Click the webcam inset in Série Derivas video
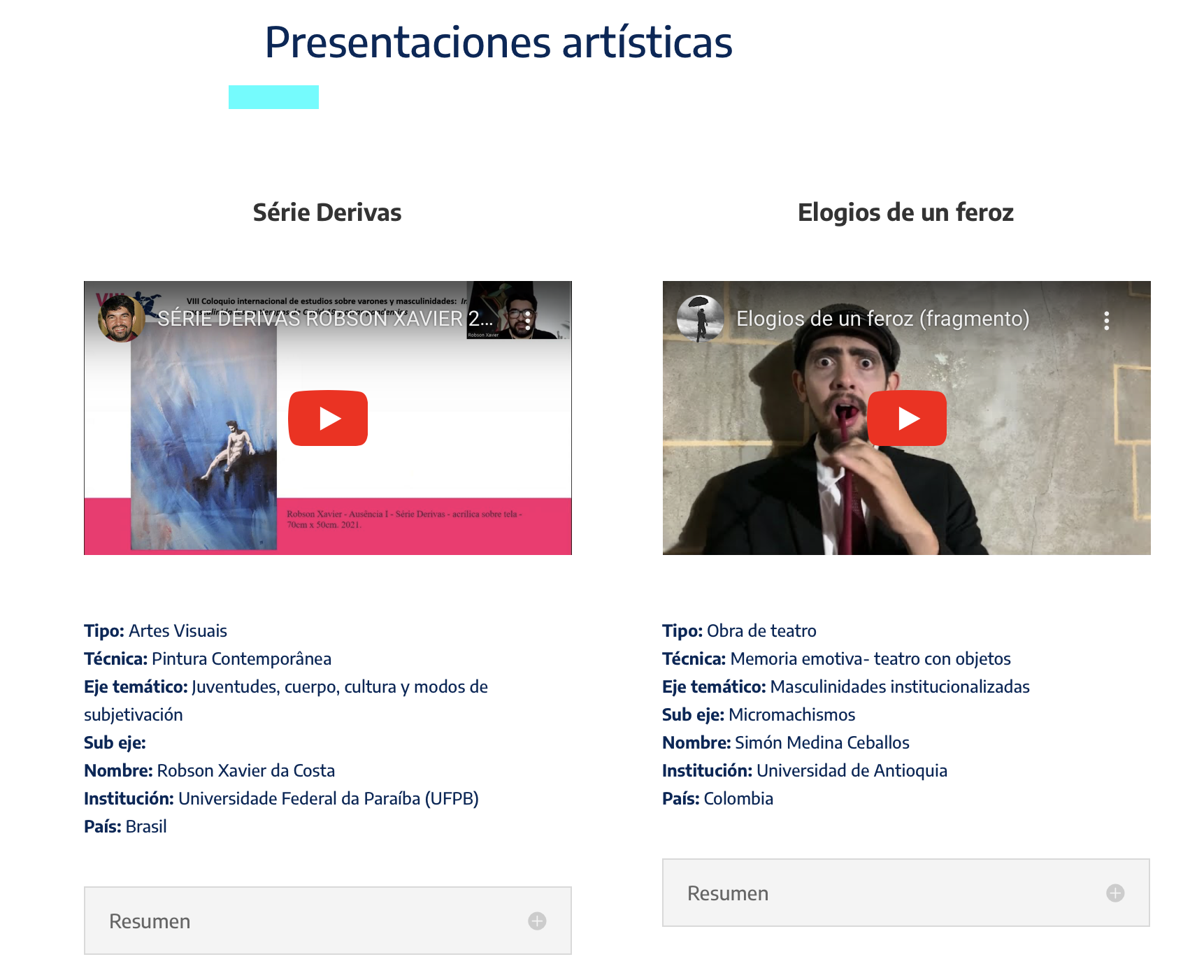This screenshot has height=980, width=1204. 518,311
